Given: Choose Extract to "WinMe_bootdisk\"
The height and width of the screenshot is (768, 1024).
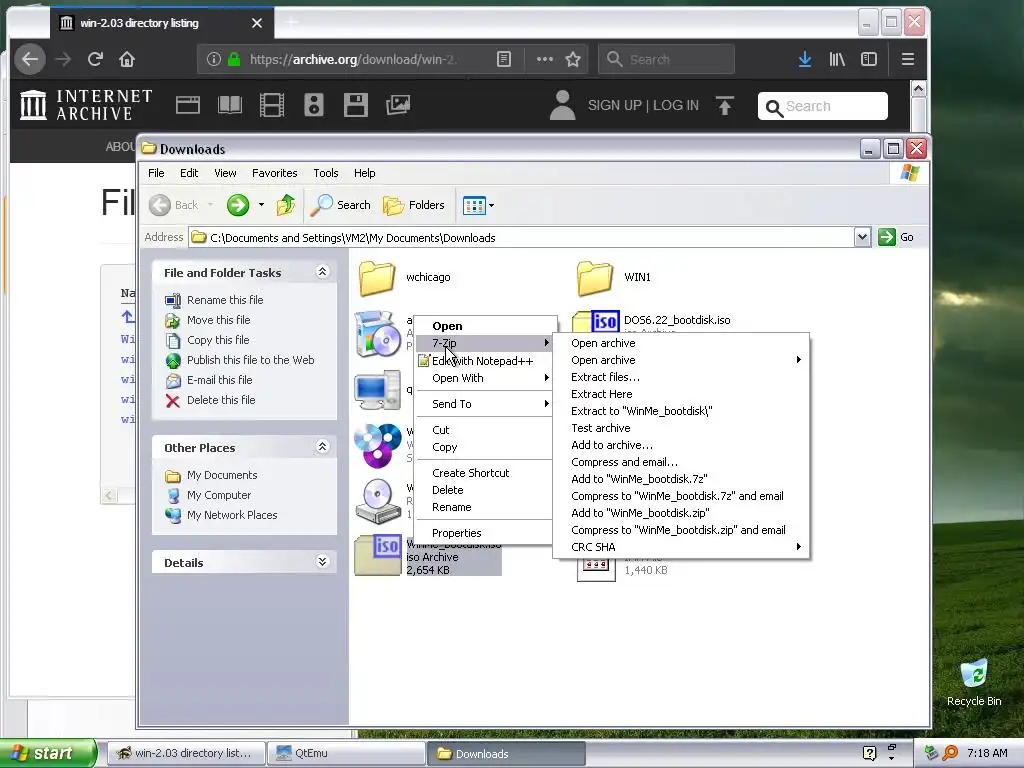Looking at the screenshot, I should click(680, 411).
